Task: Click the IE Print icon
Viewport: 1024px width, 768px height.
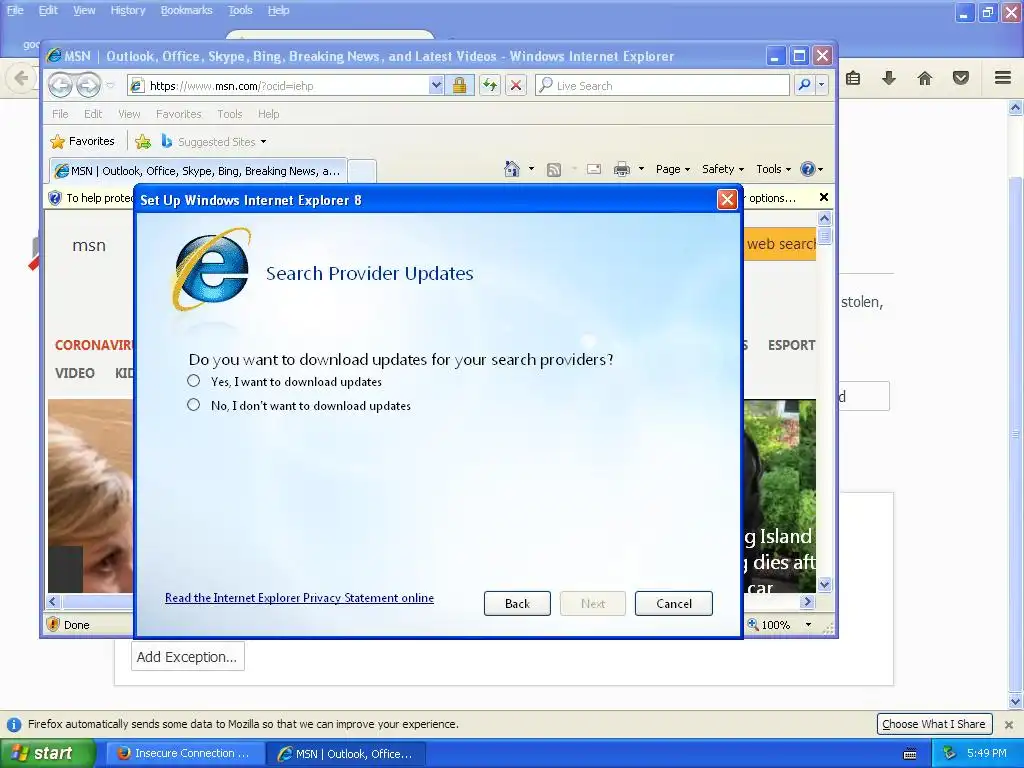Action: pyautogui.click(x=622, y=170)
